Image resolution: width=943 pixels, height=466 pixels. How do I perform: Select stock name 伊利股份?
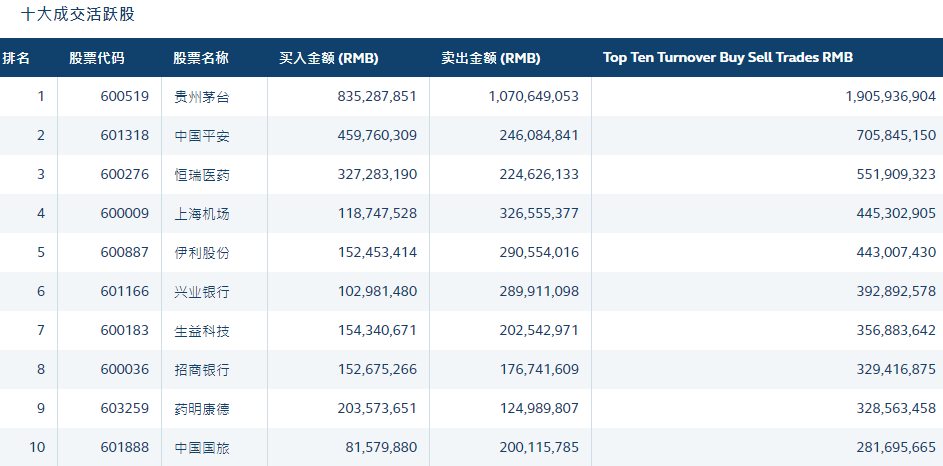201,253
